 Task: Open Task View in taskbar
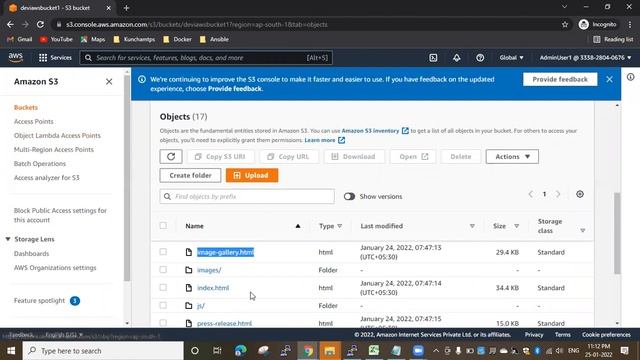pyautogui.click(x=217, y=351)
